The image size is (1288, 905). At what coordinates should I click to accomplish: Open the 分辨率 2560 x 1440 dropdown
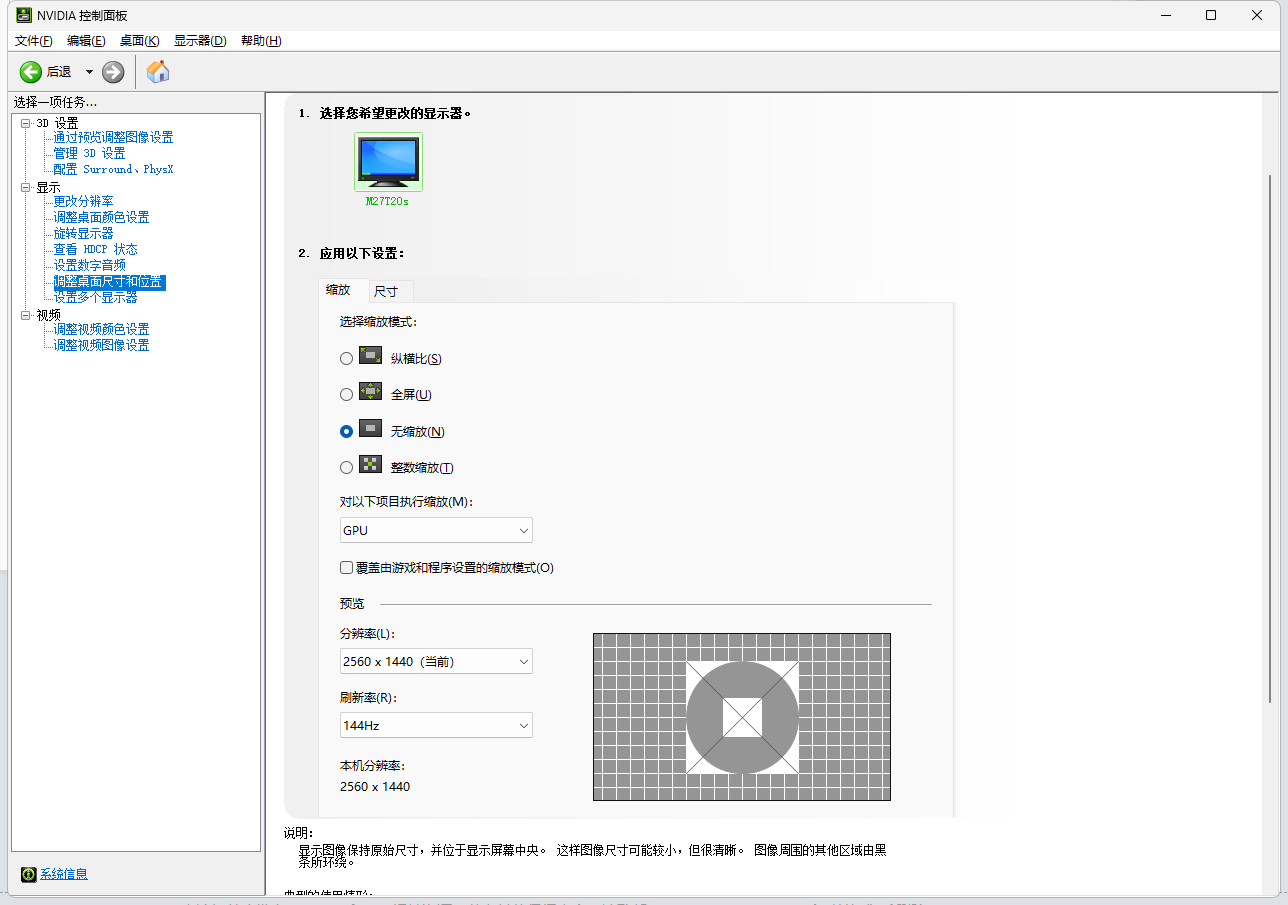[x=436, y=661]
